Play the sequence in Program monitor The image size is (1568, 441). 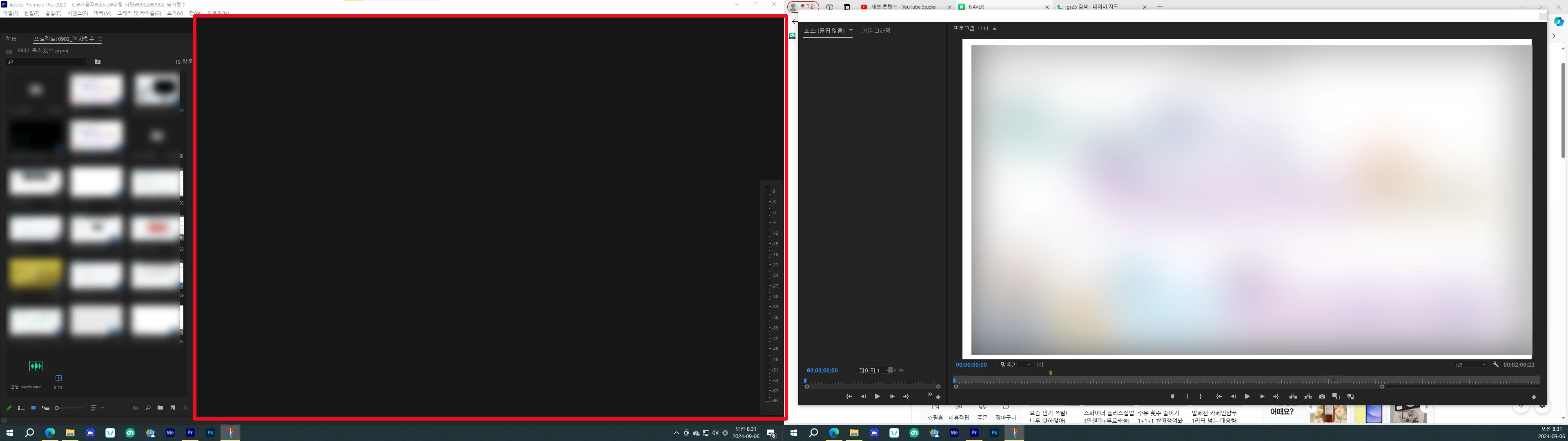1247,396
